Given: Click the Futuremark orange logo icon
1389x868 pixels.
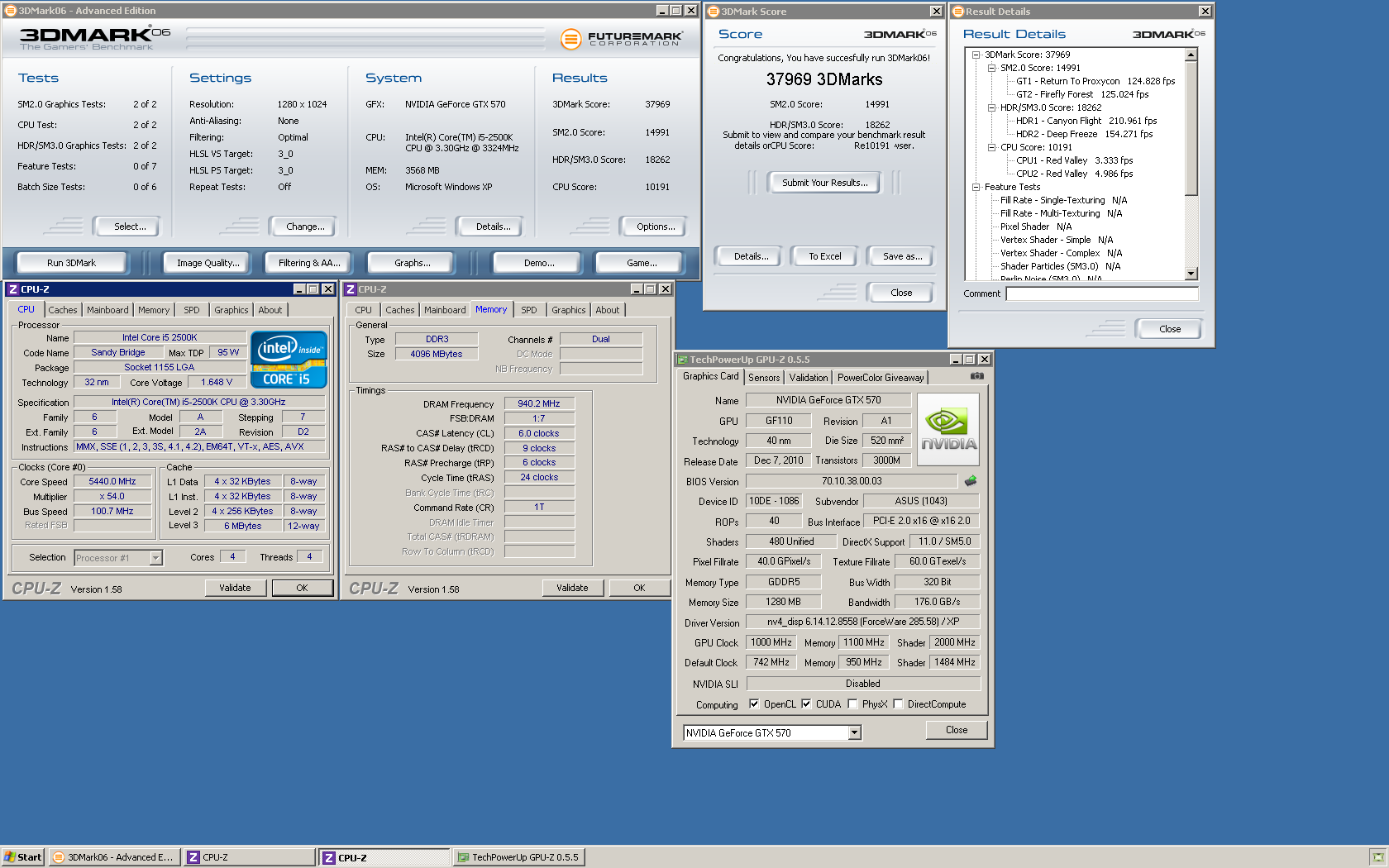Looking at the screenshot, I should (570, 39).
